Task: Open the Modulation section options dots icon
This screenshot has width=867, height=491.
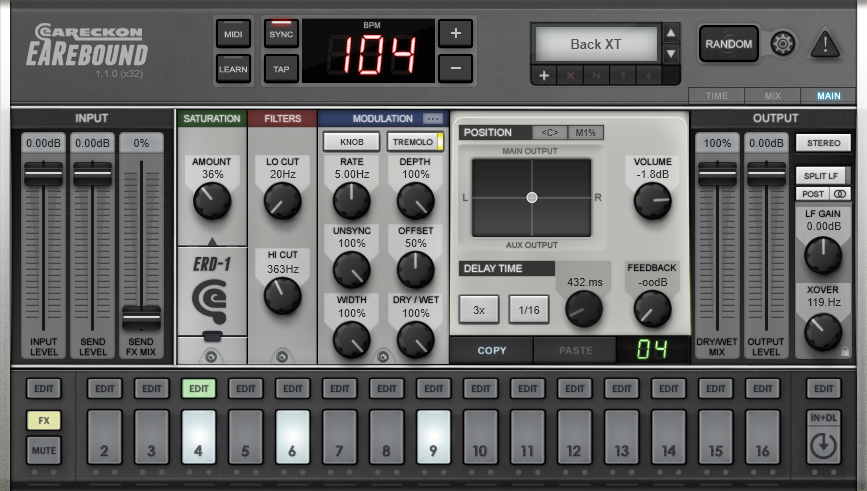Action: [x=433, y=118]
